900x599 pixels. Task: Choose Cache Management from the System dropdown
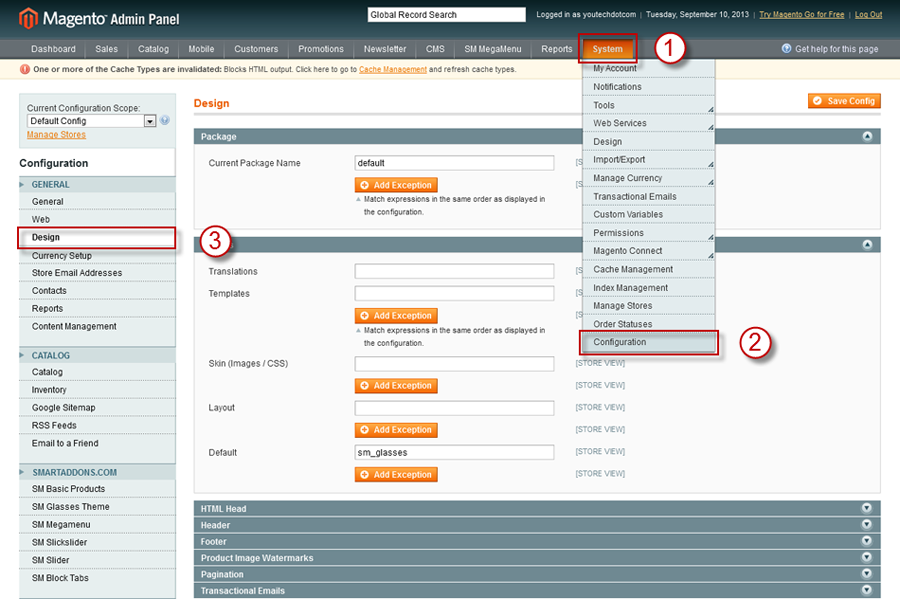[x=649, y=269]
